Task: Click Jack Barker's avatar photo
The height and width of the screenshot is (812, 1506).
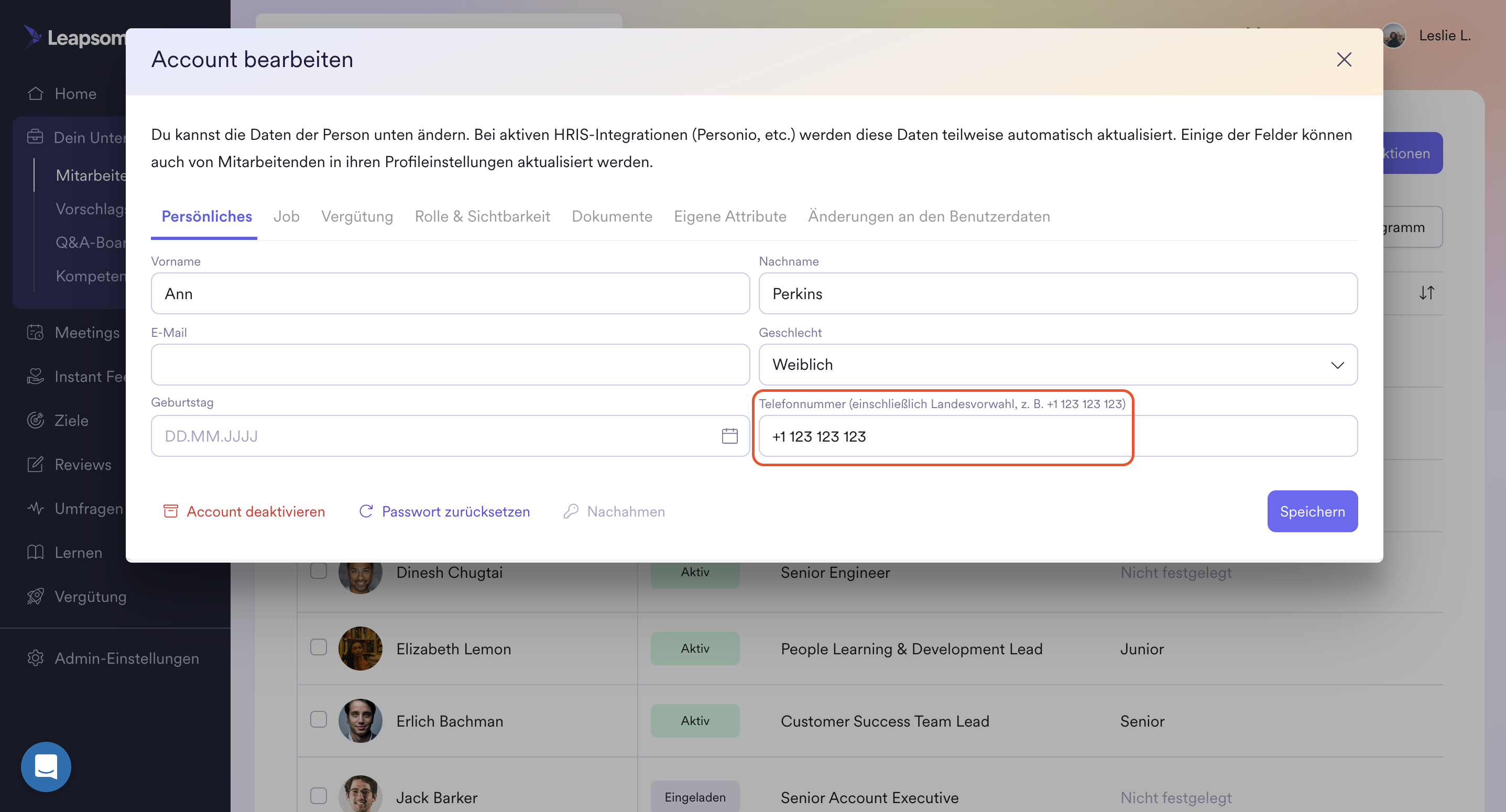Action: coord(360,794)
